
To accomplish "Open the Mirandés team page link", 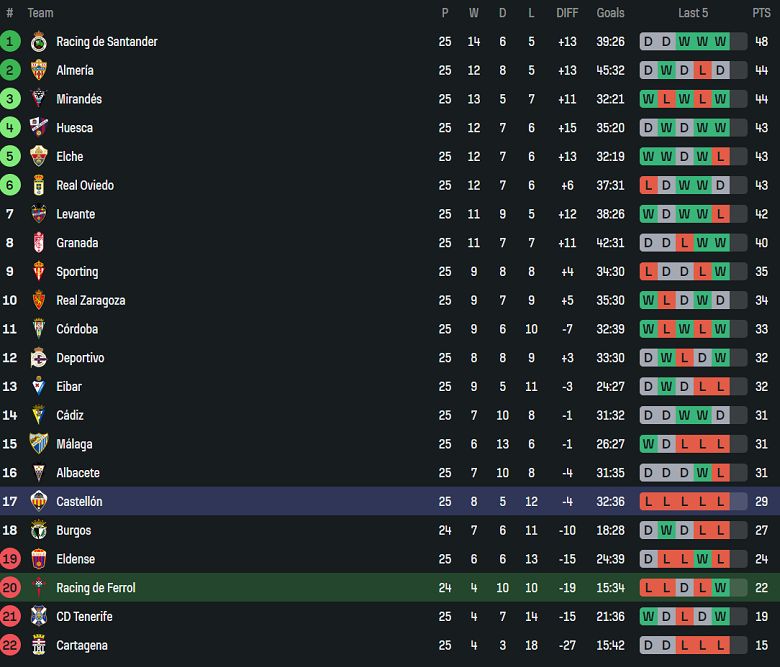I will tap(79, 99).
